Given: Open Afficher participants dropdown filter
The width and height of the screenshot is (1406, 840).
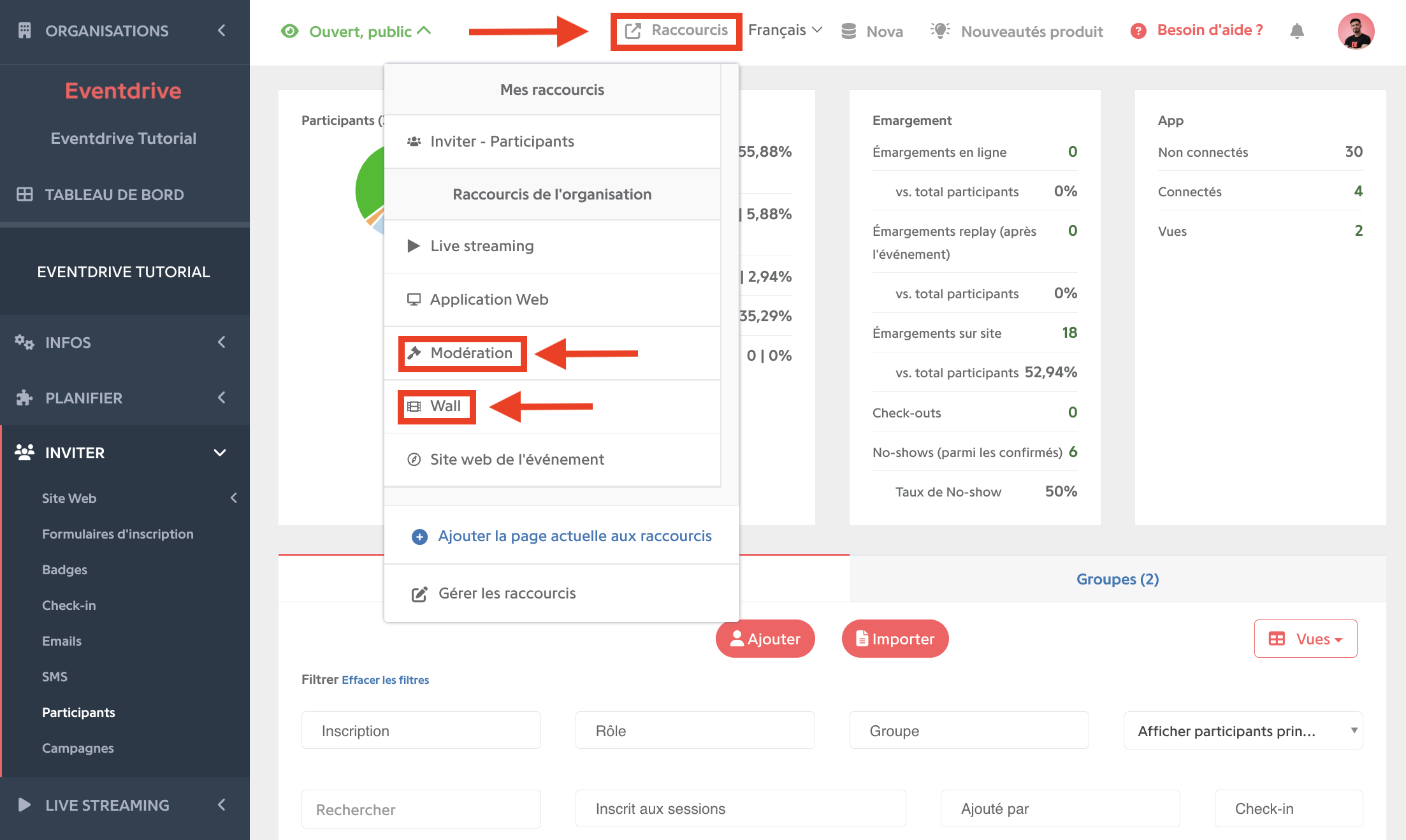Looking at the screenshot, I should pos(1243,730).
